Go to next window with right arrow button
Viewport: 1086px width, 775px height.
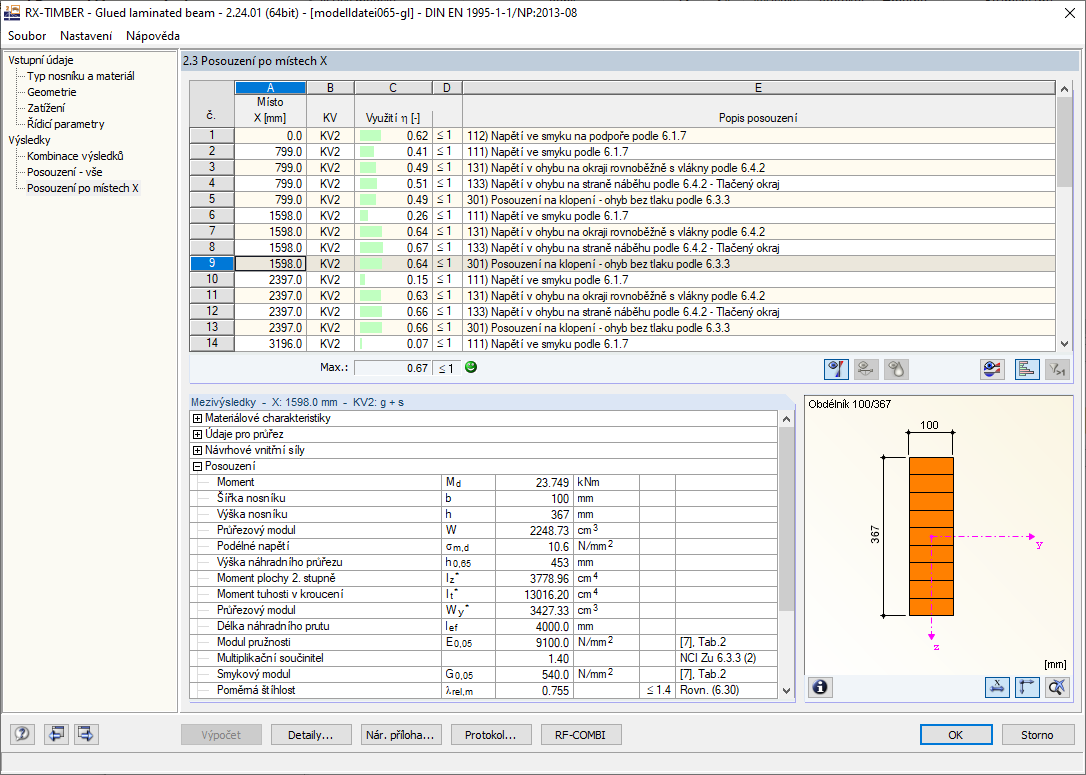point(86,734)
